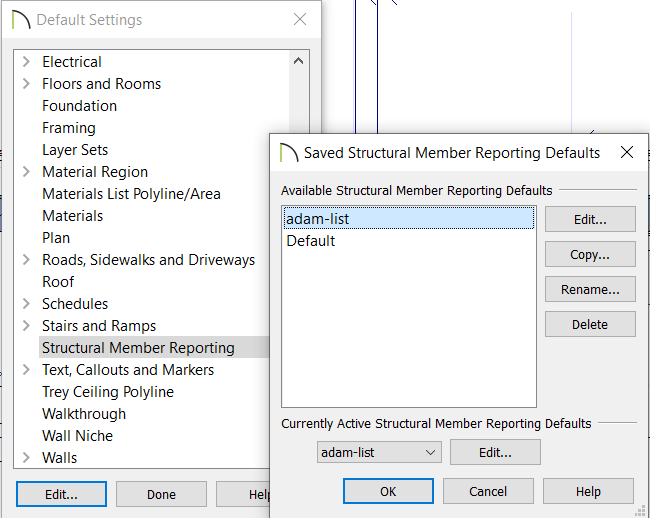
Task: Expand the Material Region node
Action: [x=26, y=172]
